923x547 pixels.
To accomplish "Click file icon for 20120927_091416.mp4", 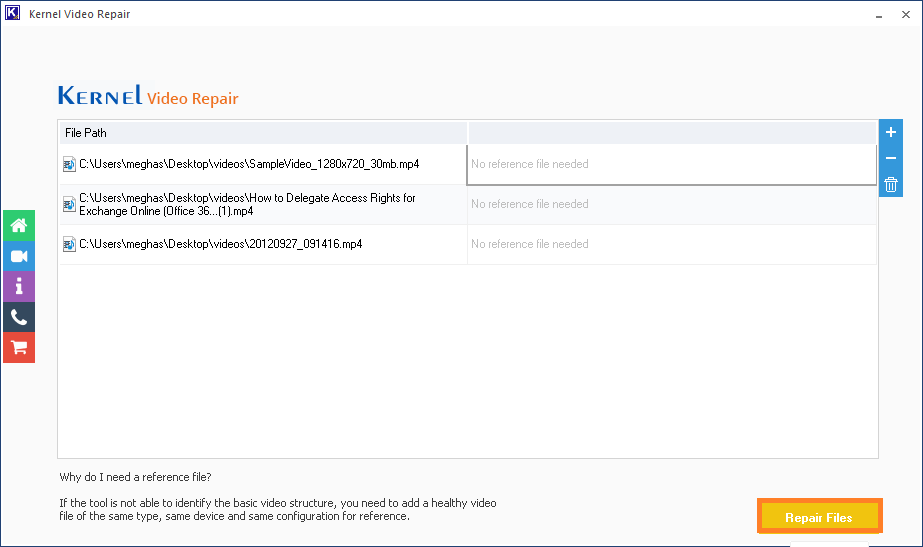I will point(69,244).
